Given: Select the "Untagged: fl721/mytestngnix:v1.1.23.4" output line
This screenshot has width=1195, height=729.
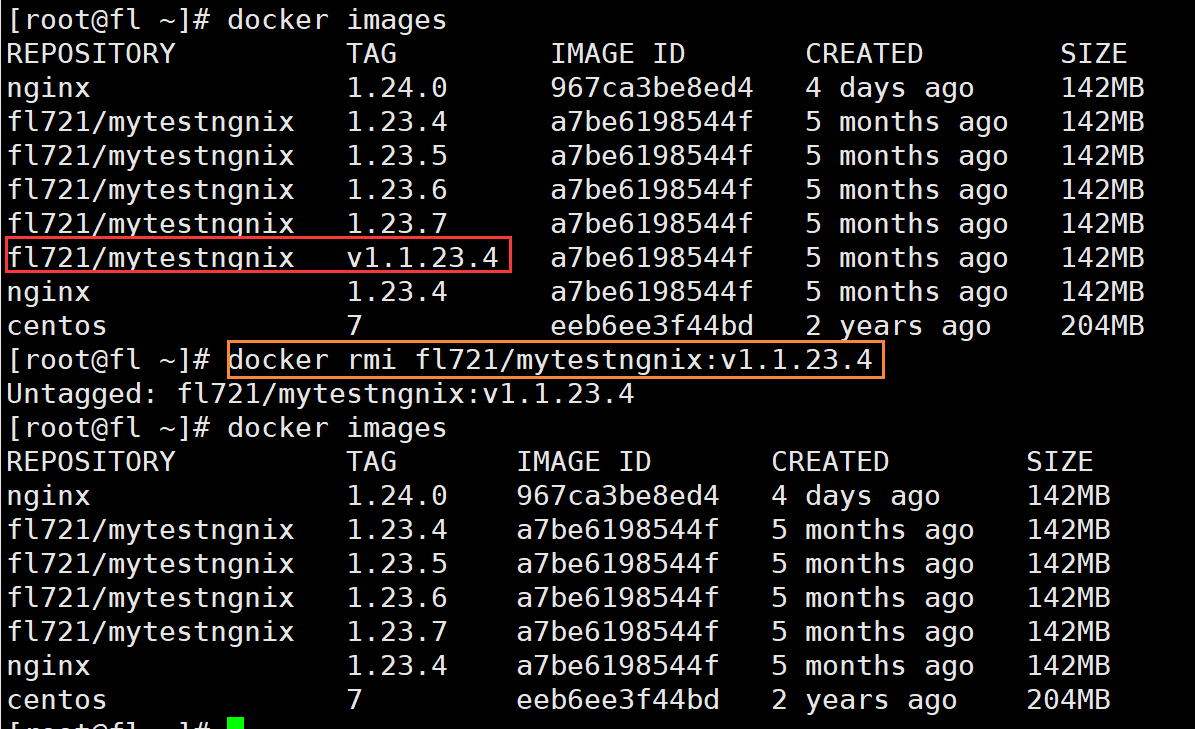Looking at the screenshot, I should (x=320, y=394).
